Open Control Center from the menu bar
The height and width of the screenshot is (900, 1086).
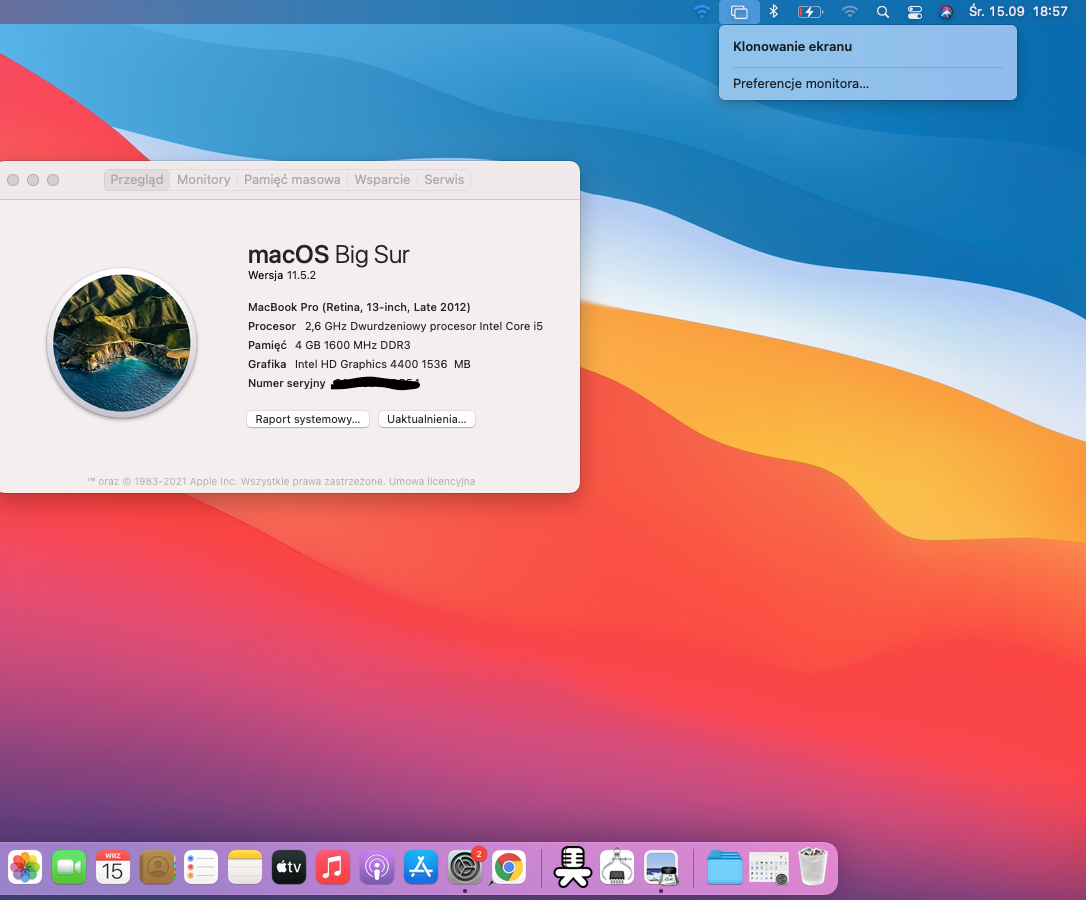915,12
